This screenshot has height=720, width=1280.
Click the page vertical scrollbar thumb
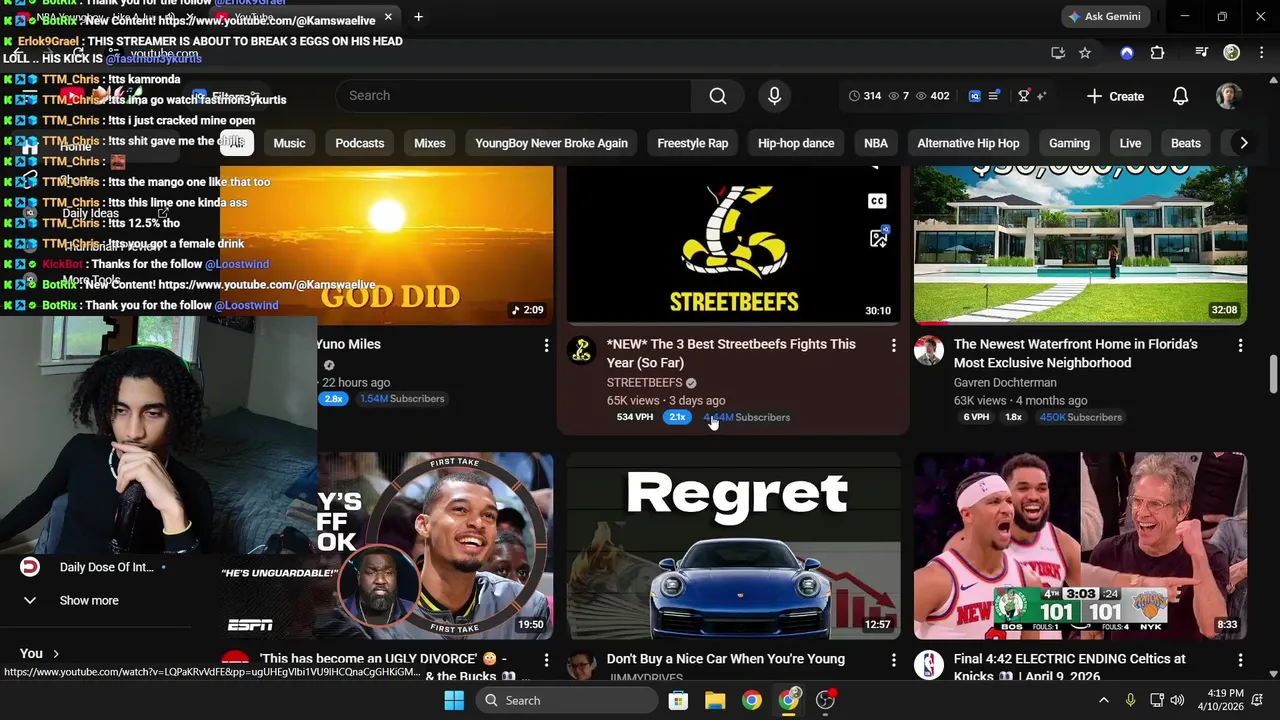[1273, 374]
